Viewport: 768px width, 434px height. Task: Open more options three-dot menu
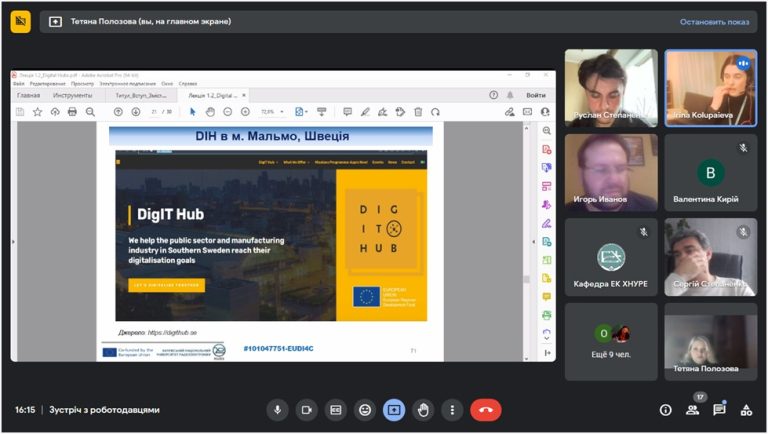pos(452,410)
